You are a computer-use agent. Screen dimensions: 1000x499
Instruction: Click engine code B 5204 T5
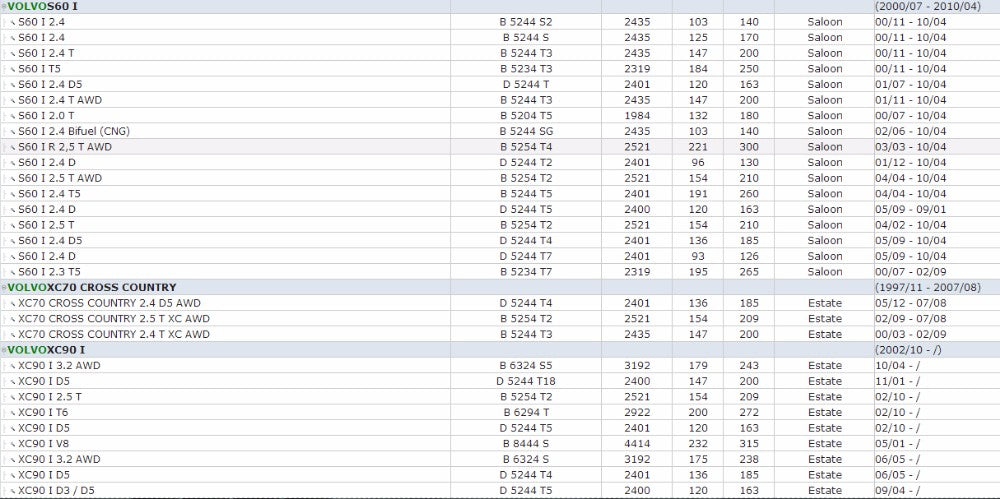pos(526,116)
